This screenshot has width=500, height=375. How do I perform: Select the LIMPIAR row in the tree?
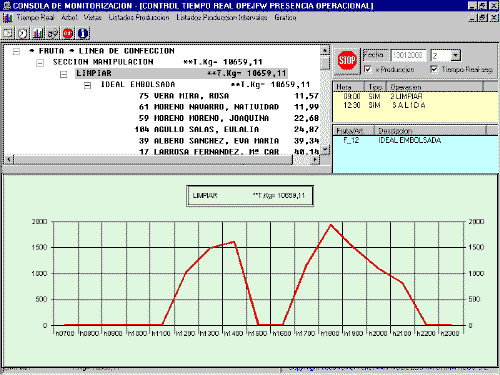point(181,73)
